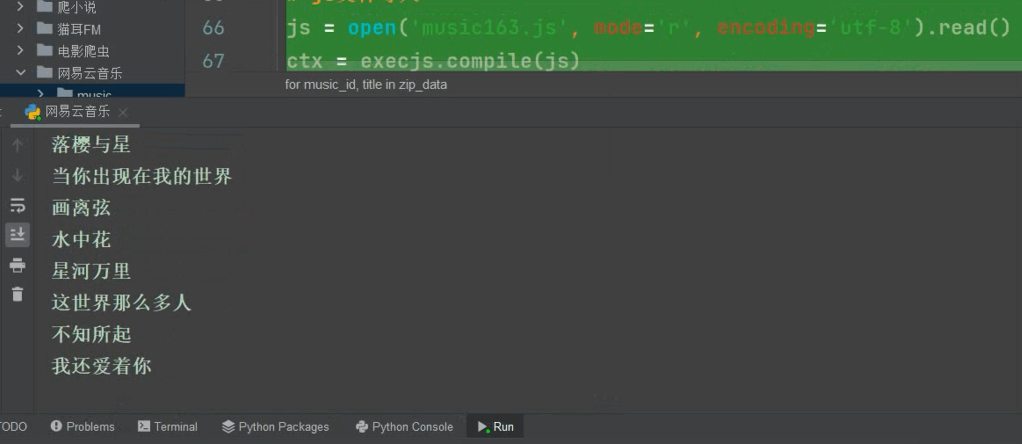This screenshot has height=444, width=1022.
Task: Click output line 星河万里
Action: coord(91,271)
